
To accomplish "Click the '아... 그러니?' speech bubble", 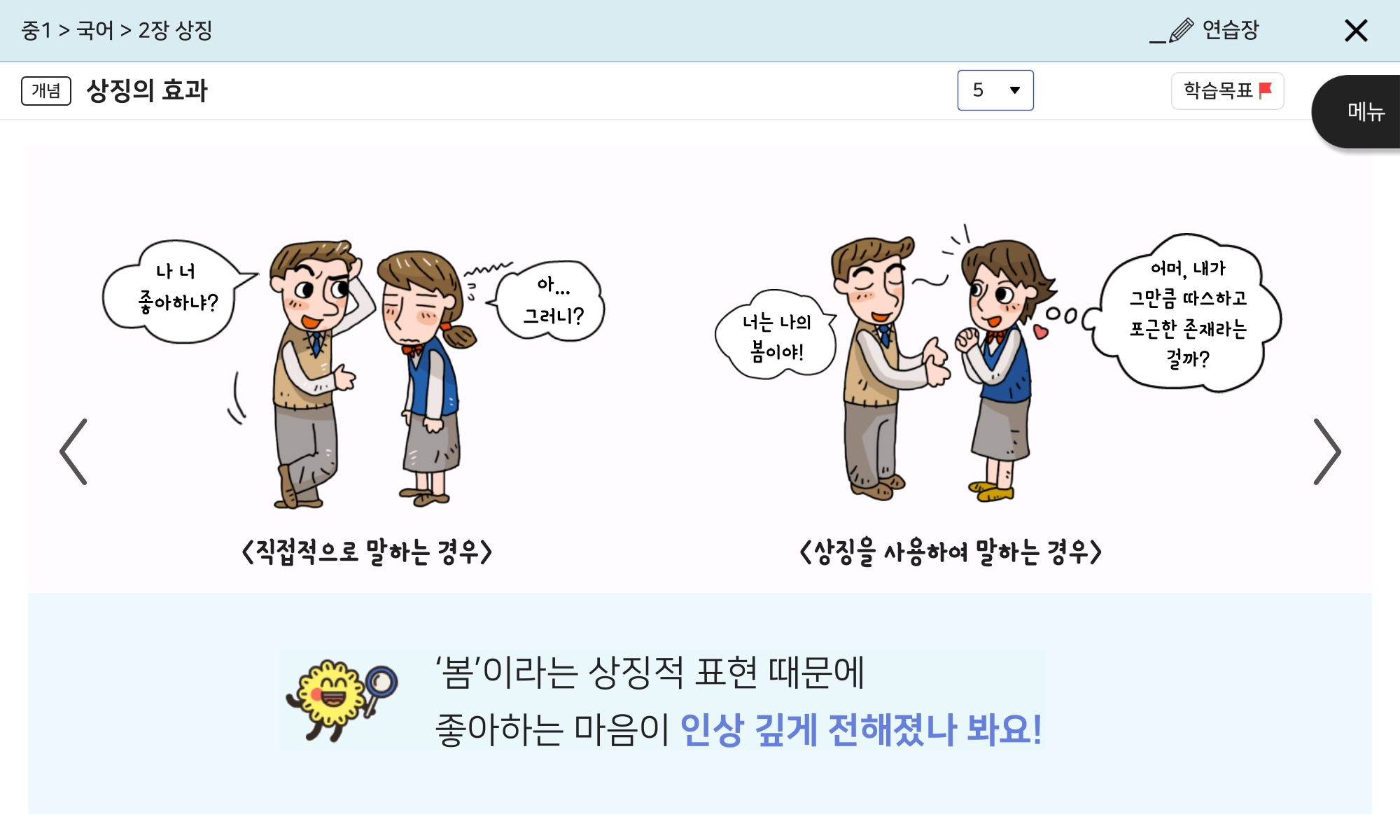I will pyautogui.click(x=549, y=301).
